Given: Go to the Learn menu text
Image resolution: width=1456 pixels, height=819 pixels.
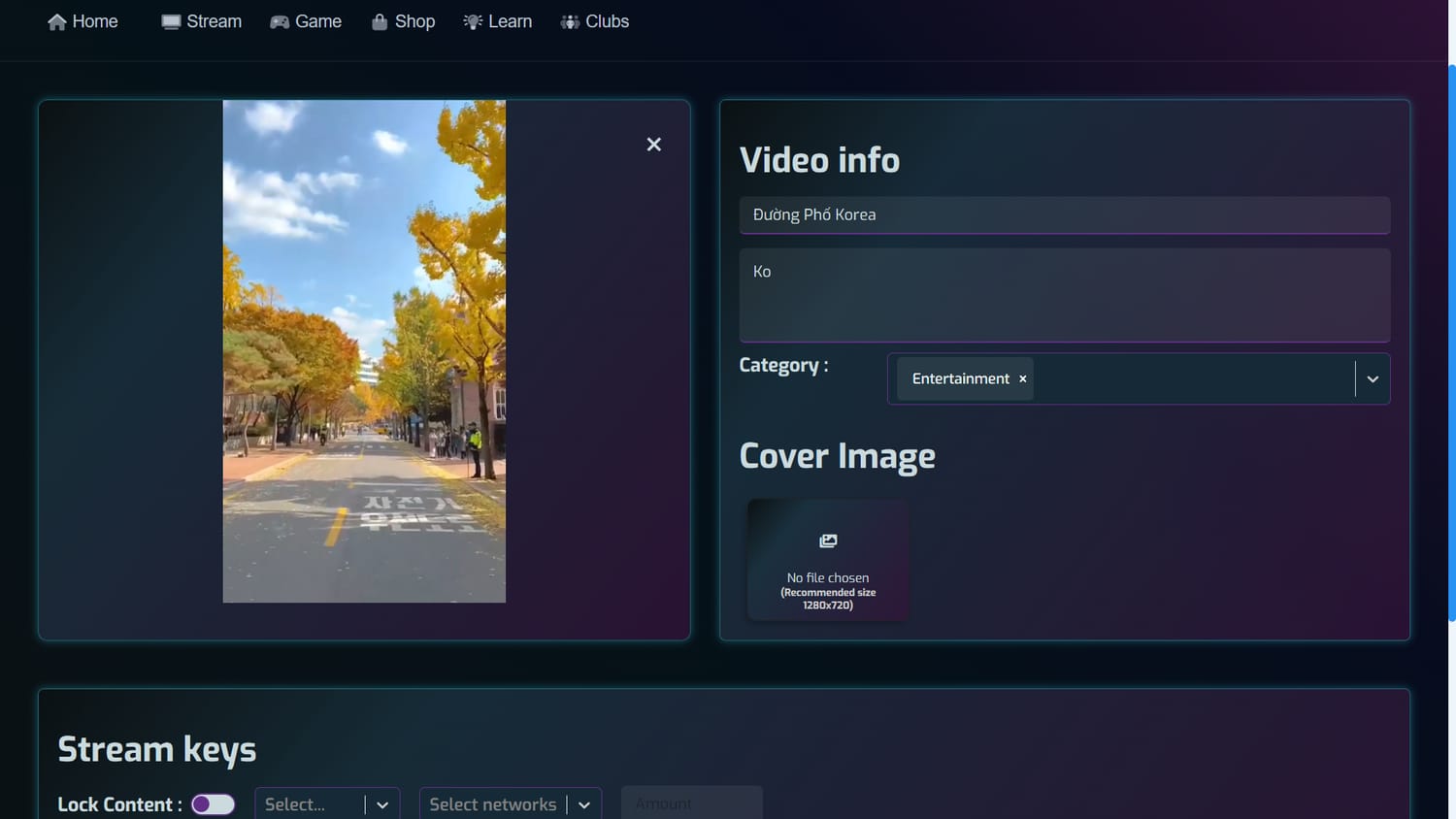Looking at the screenshot, I should [510, 21].
